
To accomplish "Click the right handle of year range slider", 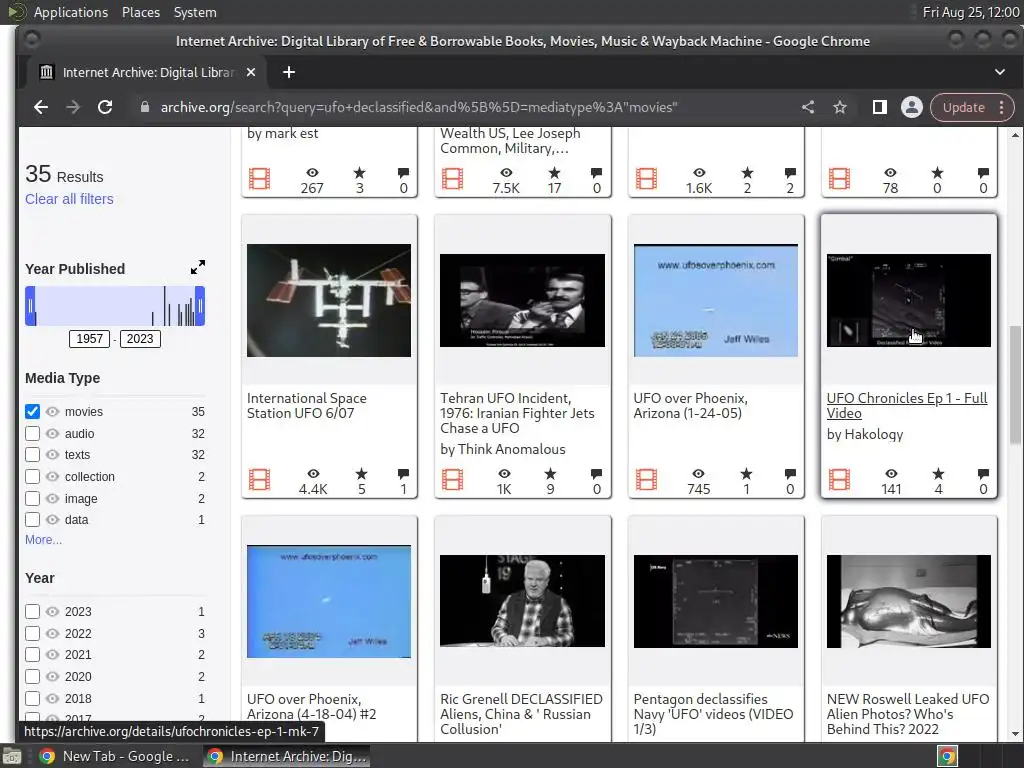I will pyautogui.click(x=200, y=306).
